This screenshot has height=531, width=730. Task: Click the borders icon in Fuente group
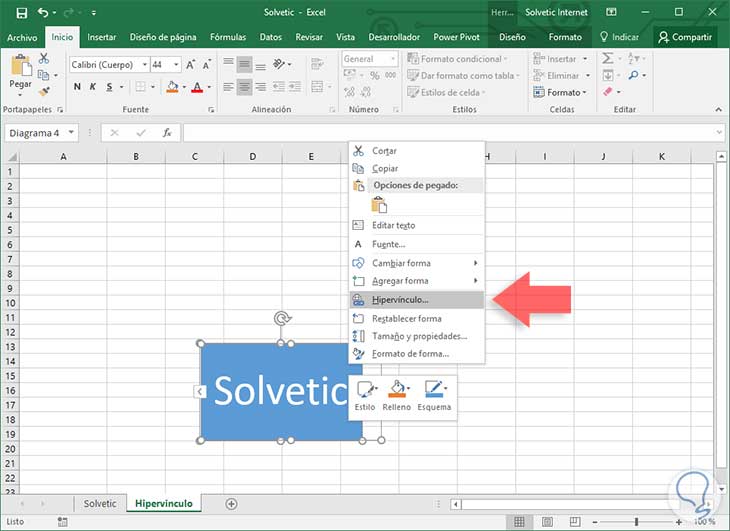(x=140, y=87)
